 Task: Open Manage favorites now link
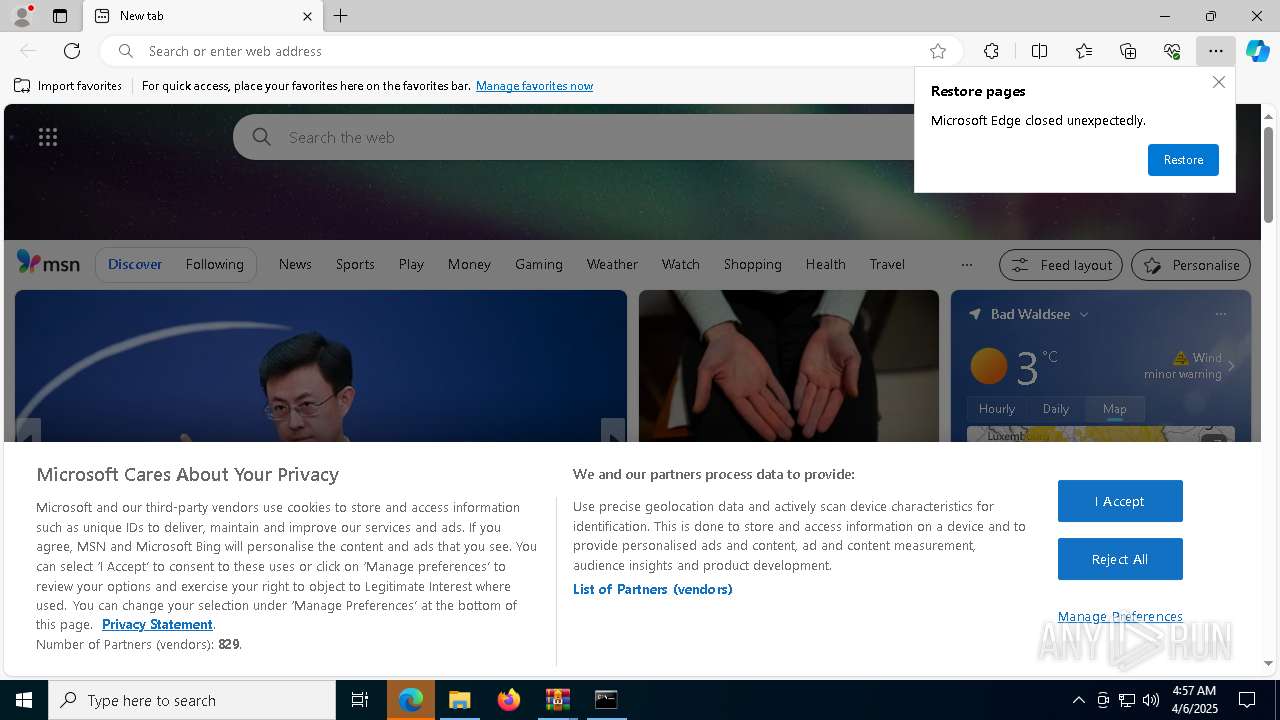click(534, 86)
